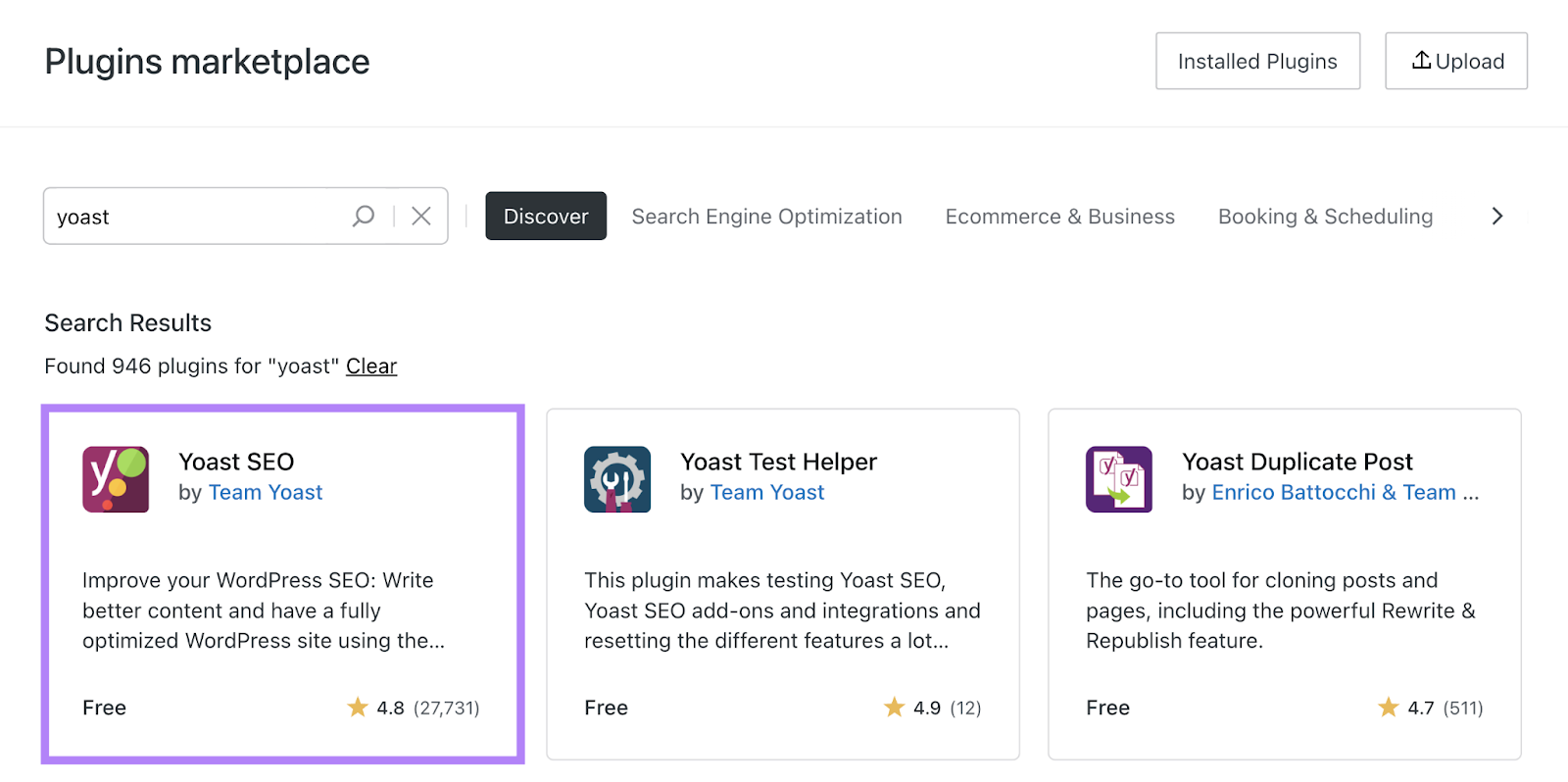Open the Booking & Scheduling category
Screen dimensions: 1568x782
coord(1325,217)
